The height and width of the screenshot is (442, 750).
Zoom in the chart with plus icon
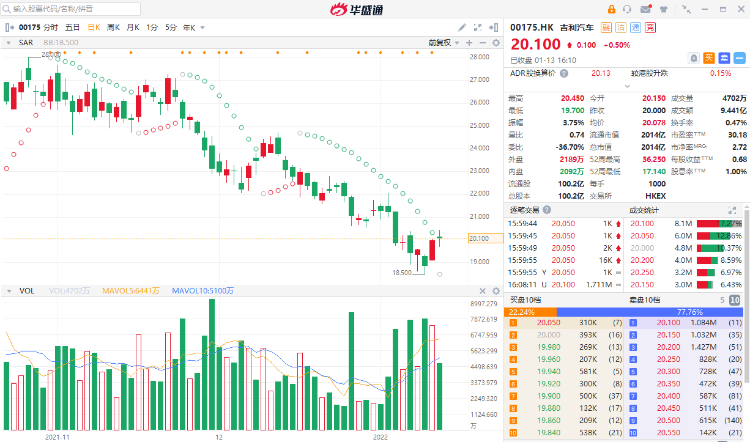469,43
